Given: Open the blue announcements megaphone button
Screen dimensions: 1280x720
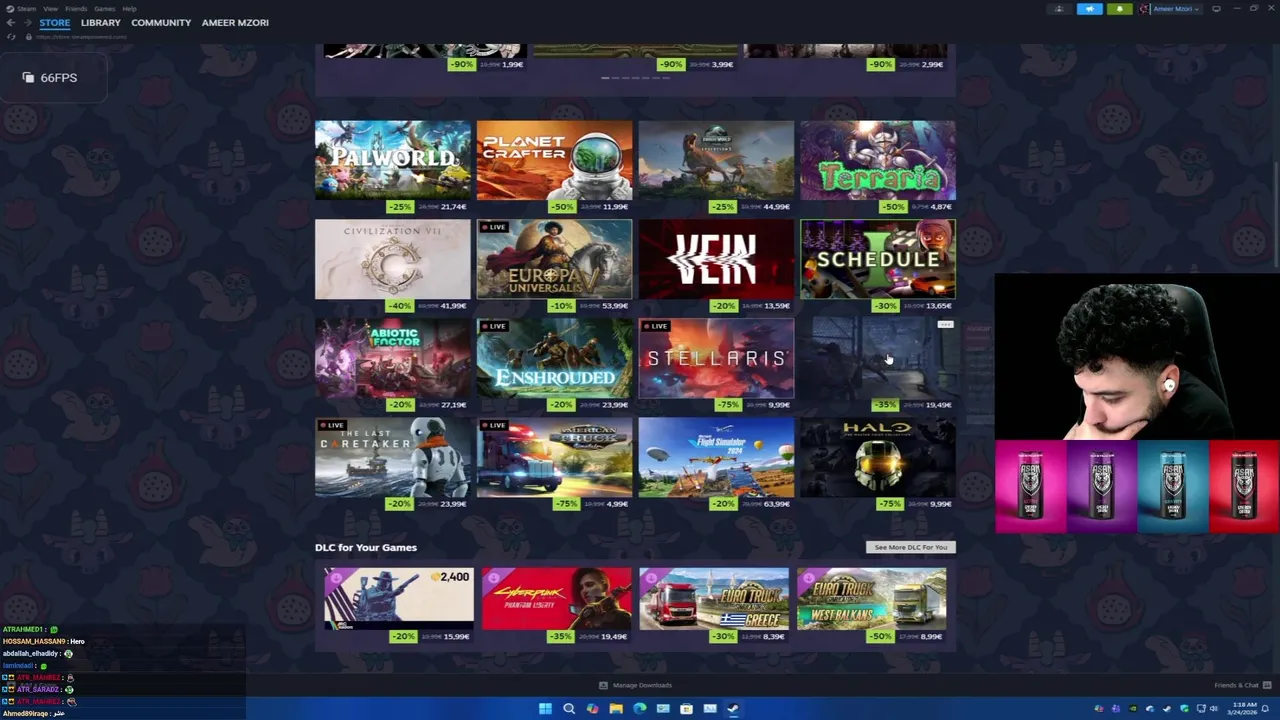Looking at the screenshot, I should [x=1089, y=9].
